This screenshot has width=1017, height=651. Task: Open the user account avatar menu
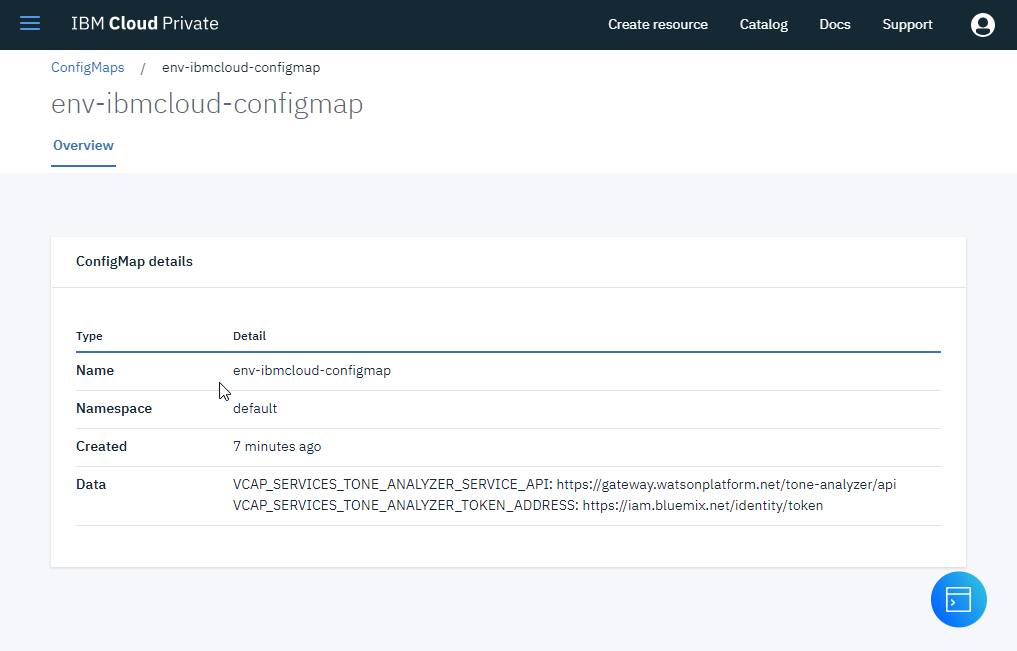982,25
